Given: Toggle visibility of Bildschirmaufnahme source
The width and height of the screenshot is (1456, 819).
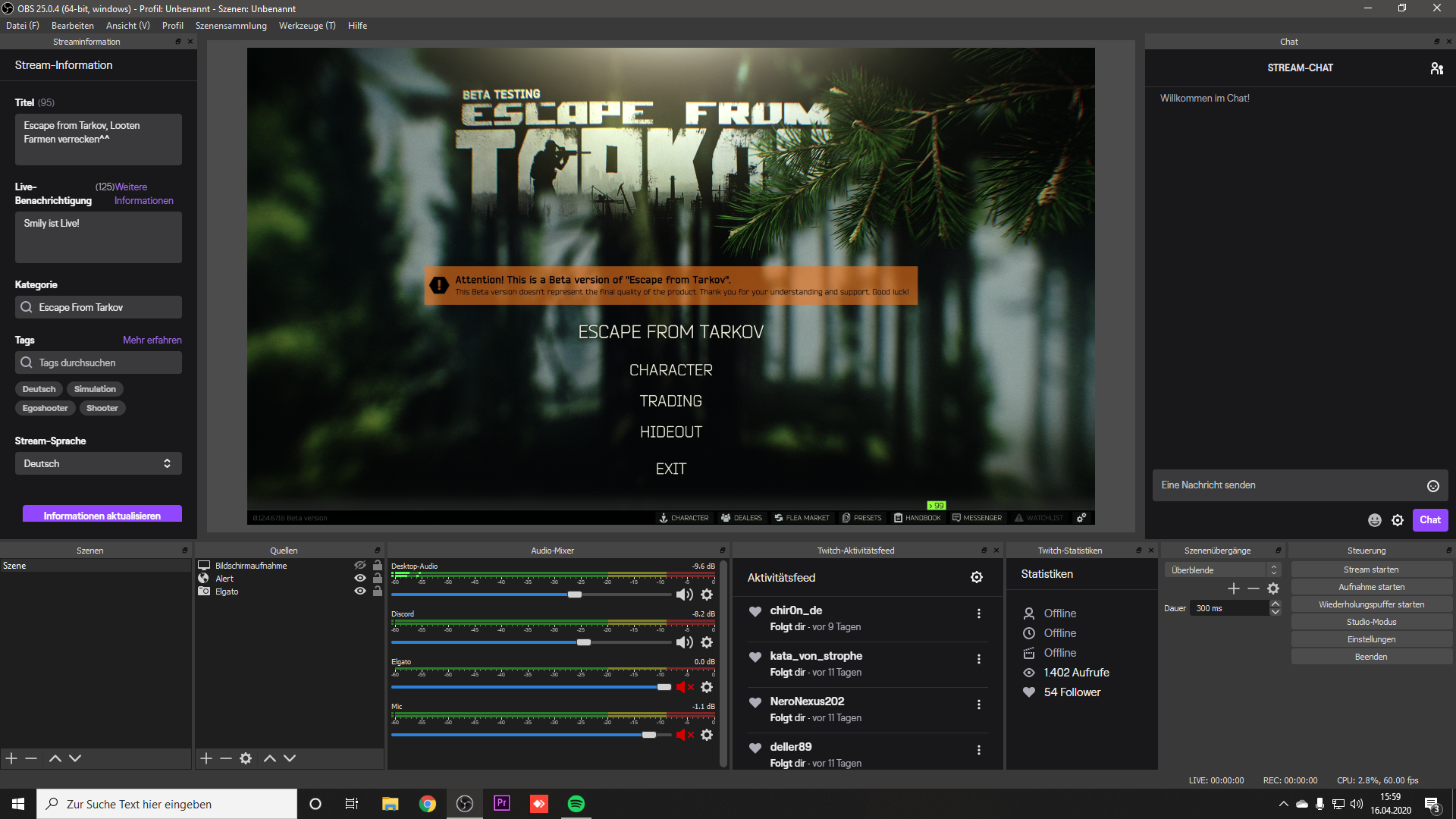Looking at the screenshot, I should tap(360, 566).
